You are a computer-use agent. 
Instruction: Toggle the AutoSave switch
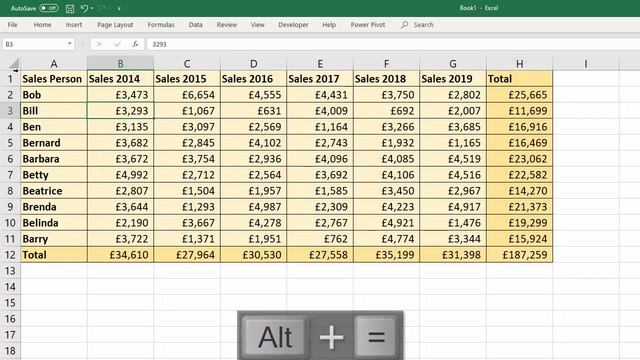[x=49, y=8]
